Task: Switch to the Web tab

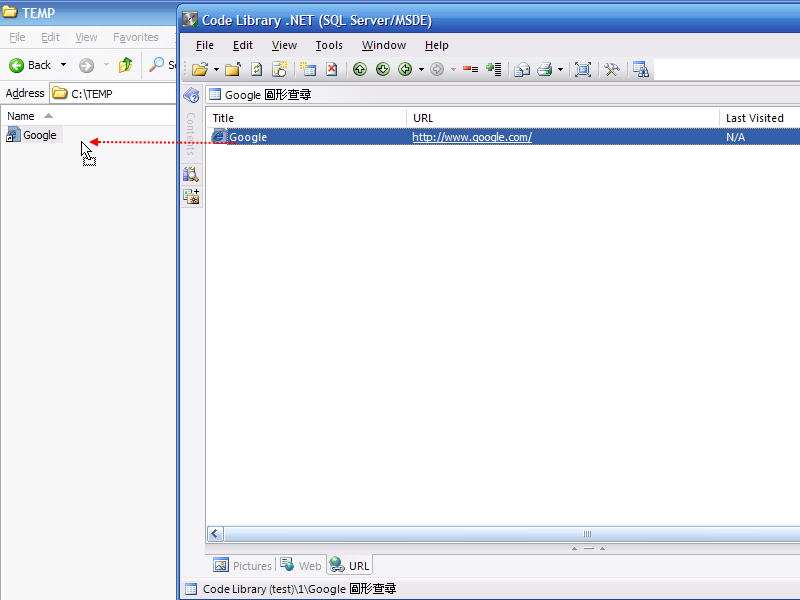Action: coord(301,566)
